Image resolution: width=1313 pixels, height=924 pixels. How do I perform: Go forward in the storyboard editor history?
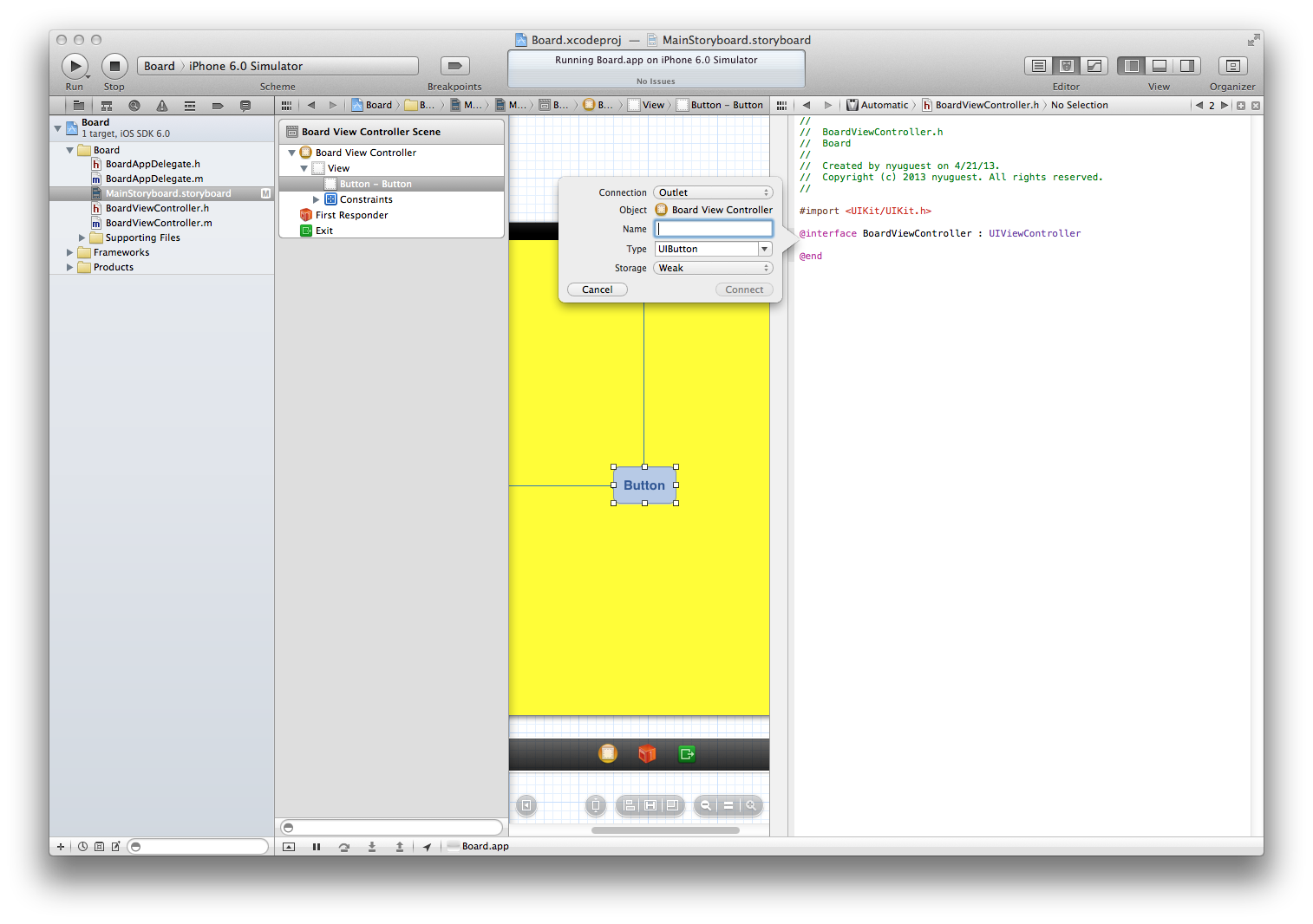coord(332,106)
